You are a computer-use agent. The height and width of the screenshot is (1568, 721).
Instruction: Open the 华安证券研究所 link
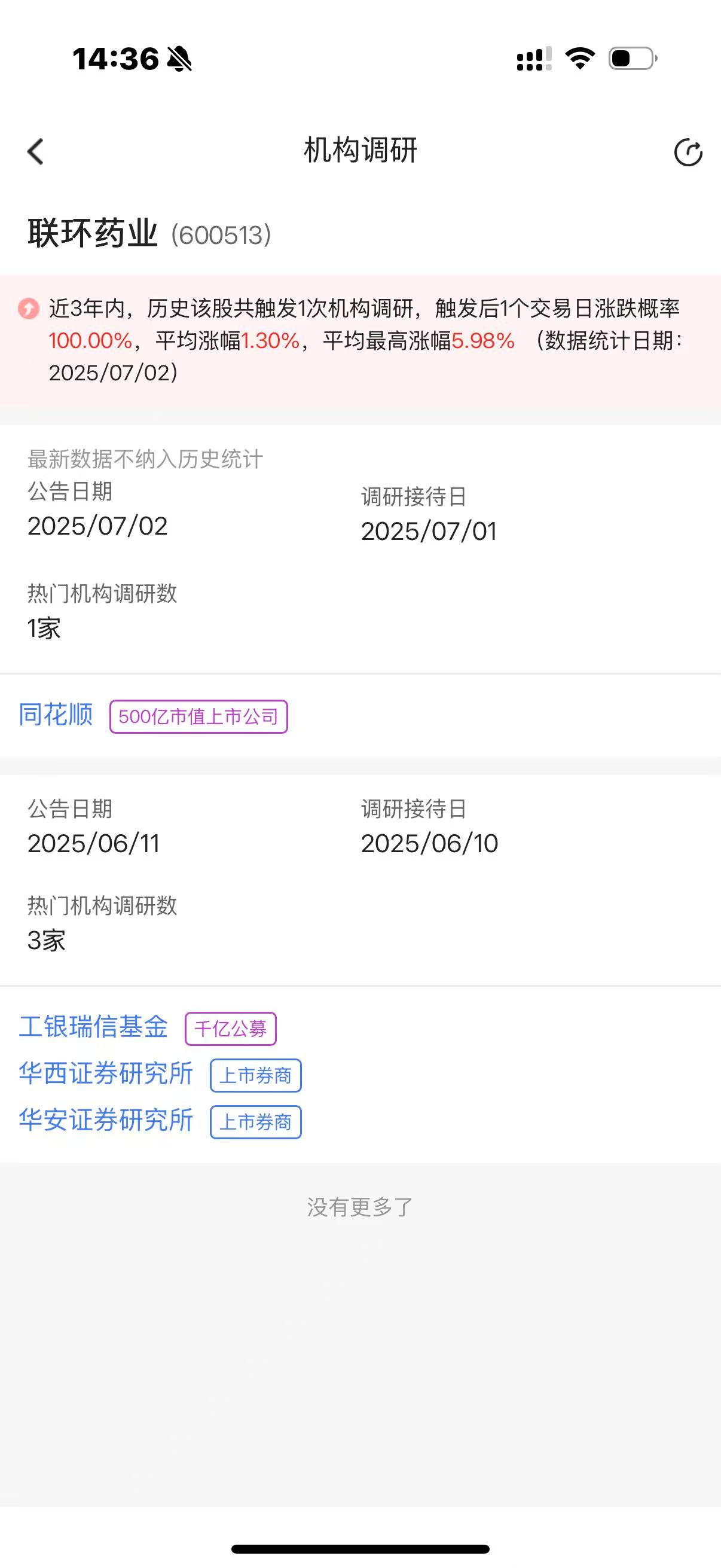(106, 1121)
